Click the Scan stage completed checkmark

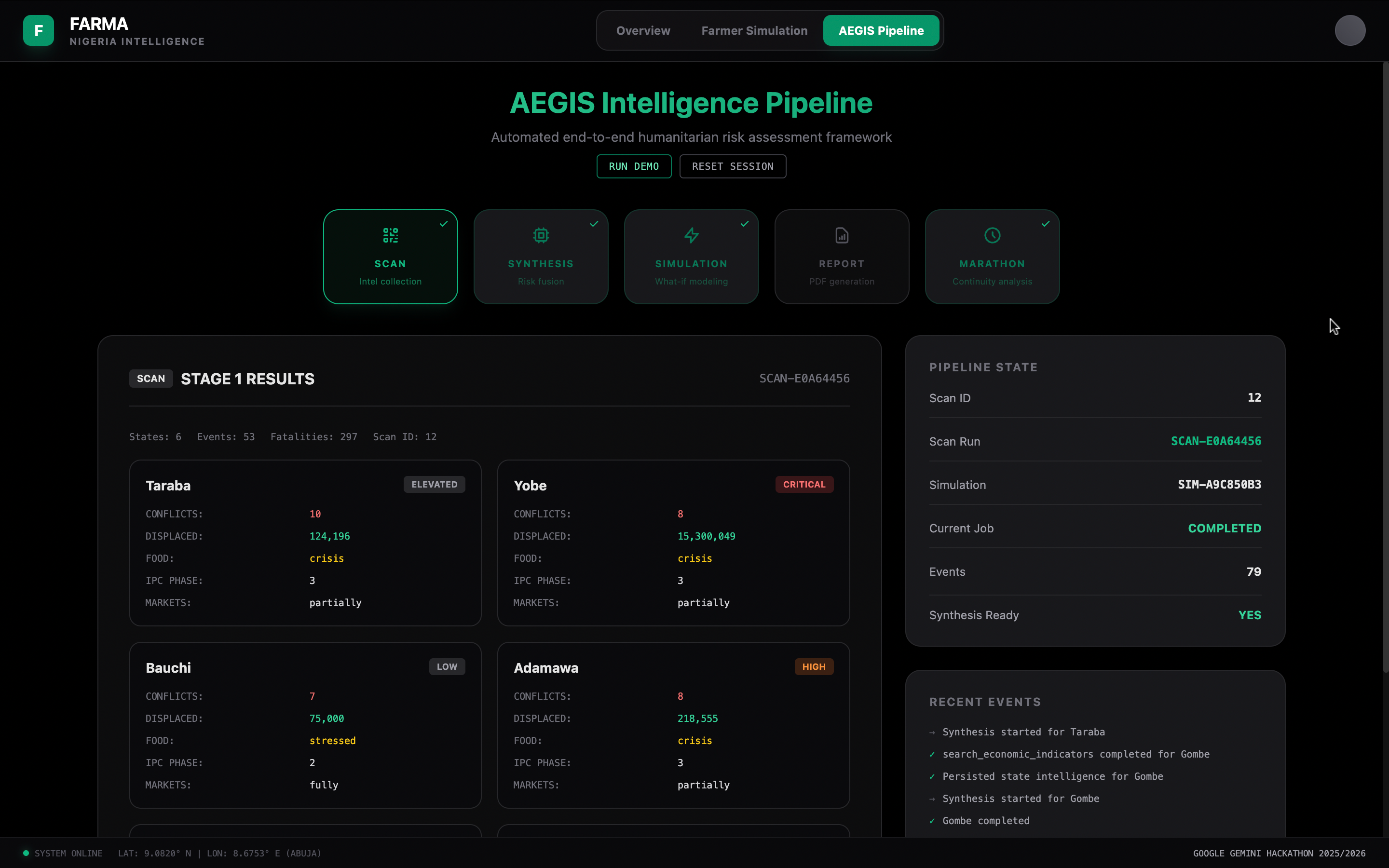[x=444, y=224]
